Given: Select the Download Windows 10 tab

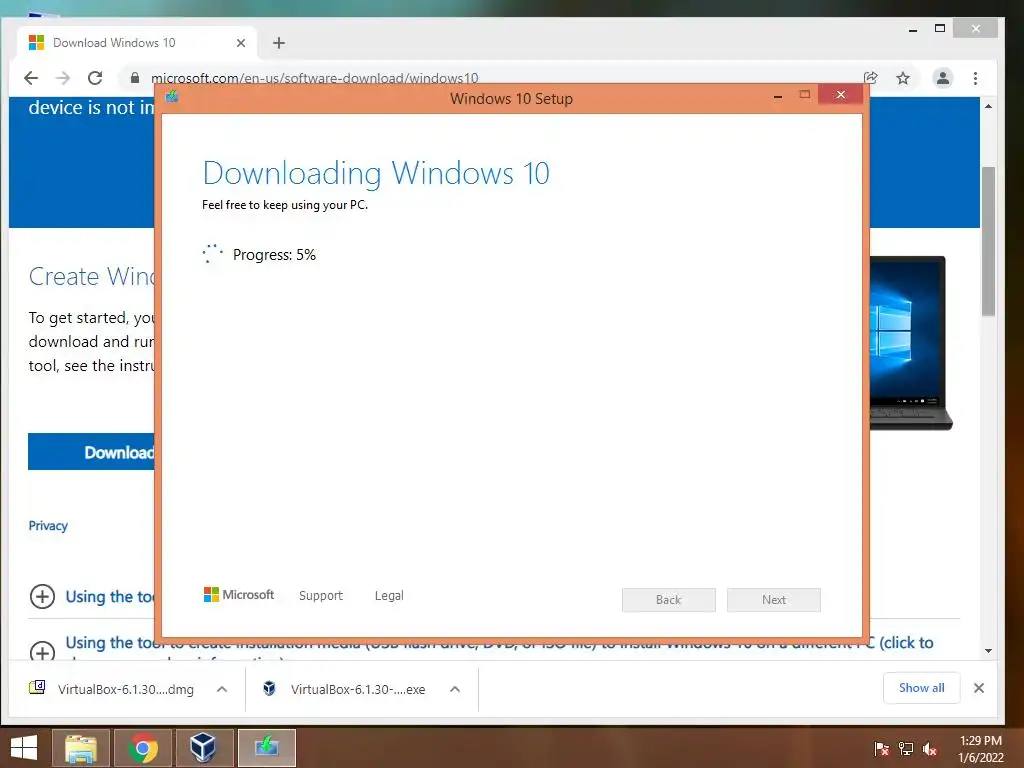Looking at the screenshot, I should (x=136, y=43).
